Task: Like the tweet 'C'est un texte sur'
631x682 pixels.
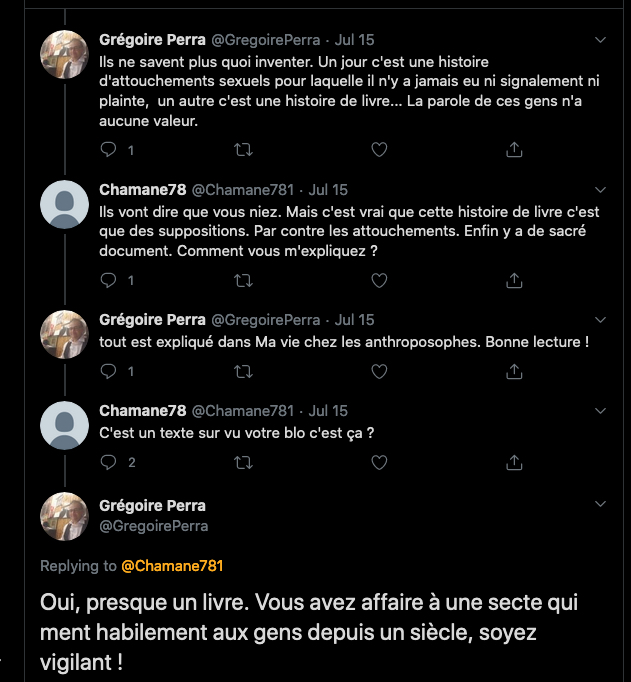Action: 379,462
